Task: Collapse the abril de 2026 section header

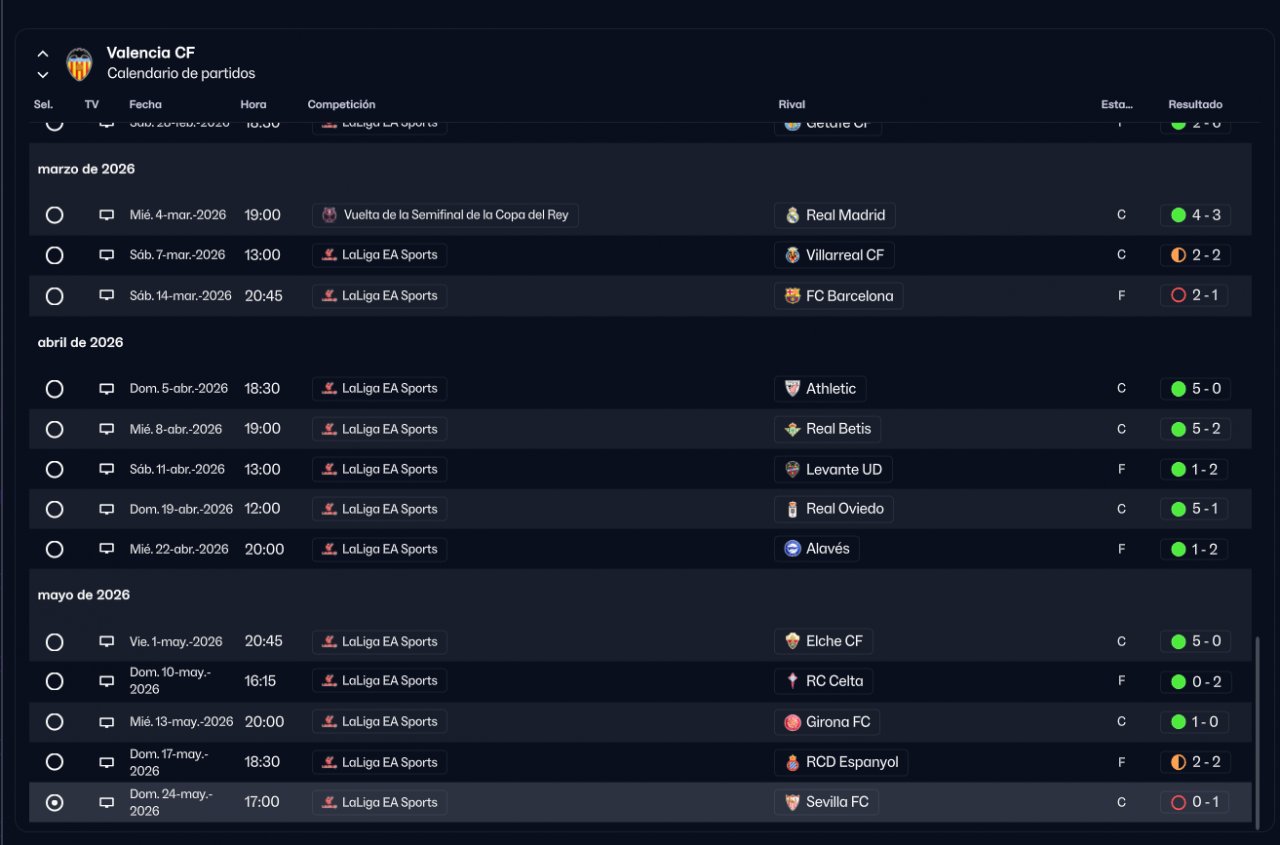Action: pyautogui.click(x=80, y=342)
